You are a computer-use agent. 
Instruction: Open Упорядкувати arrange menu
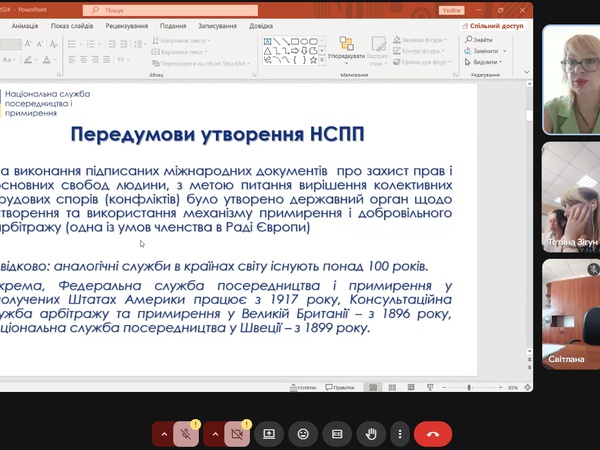coord(346,51)
